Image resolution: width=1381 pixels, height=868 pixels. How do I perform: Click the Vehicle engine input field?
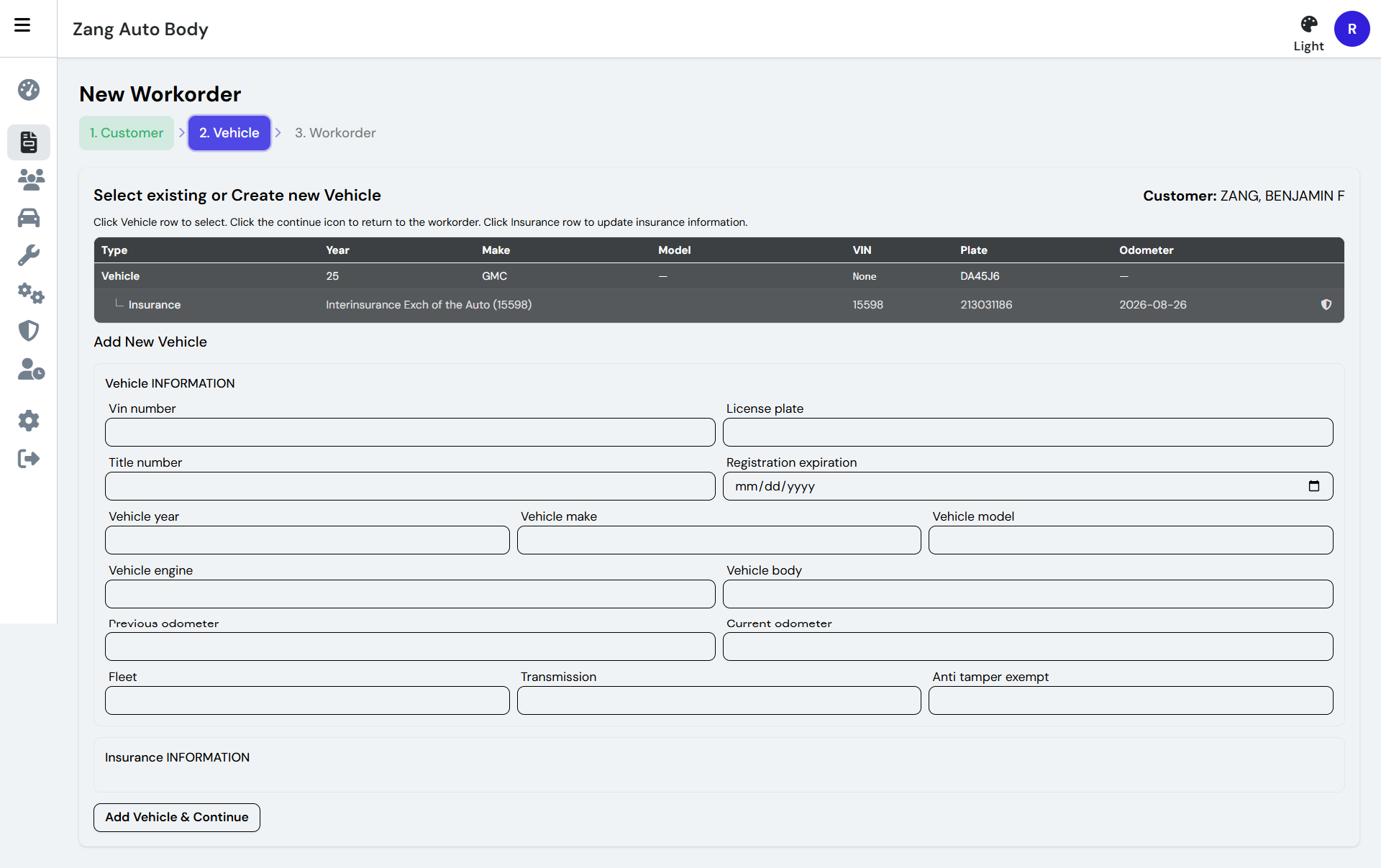tap(410, 594)
